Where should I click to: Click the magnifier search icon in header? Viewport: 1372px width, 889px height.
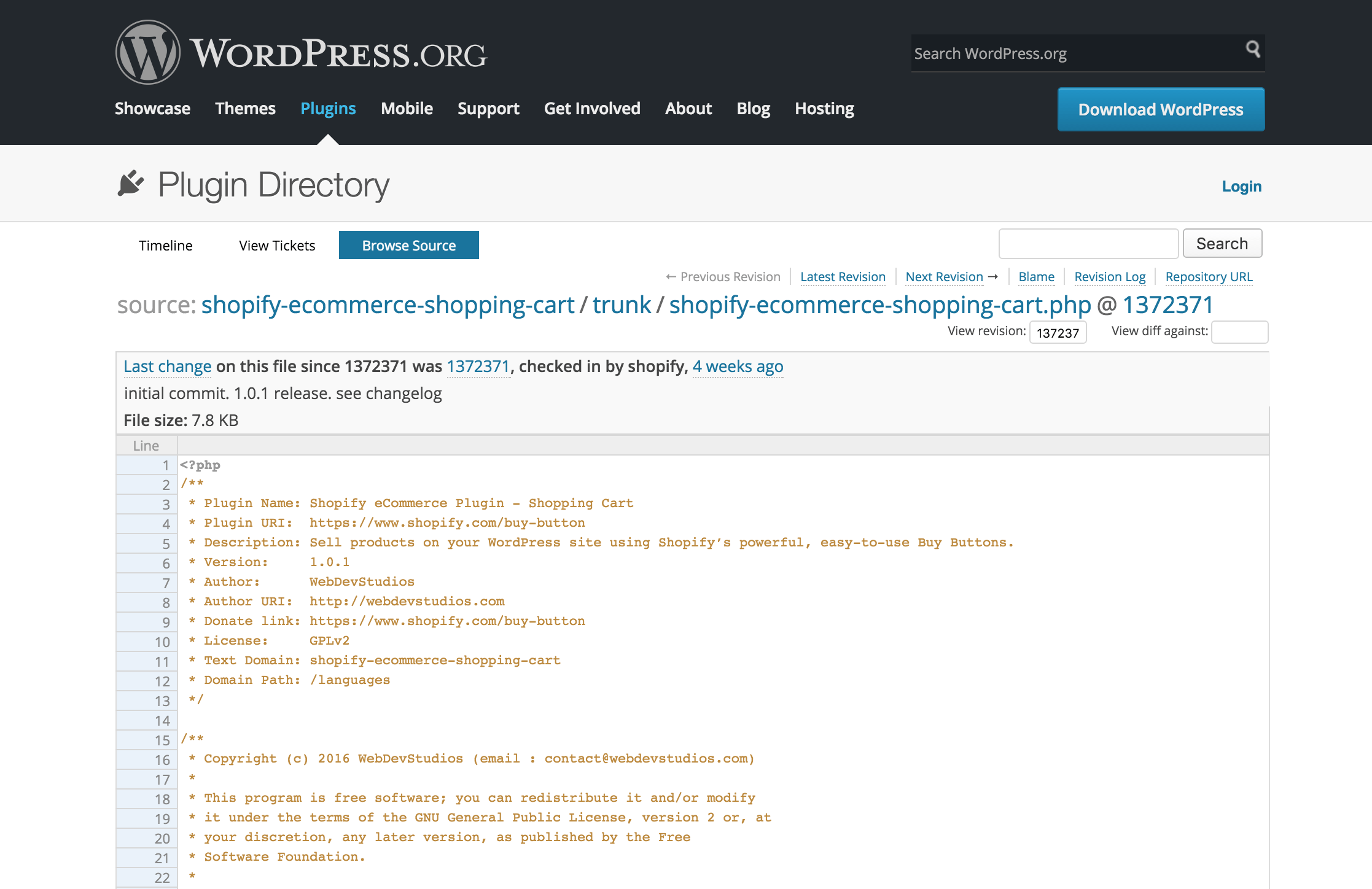point(1253,49)
